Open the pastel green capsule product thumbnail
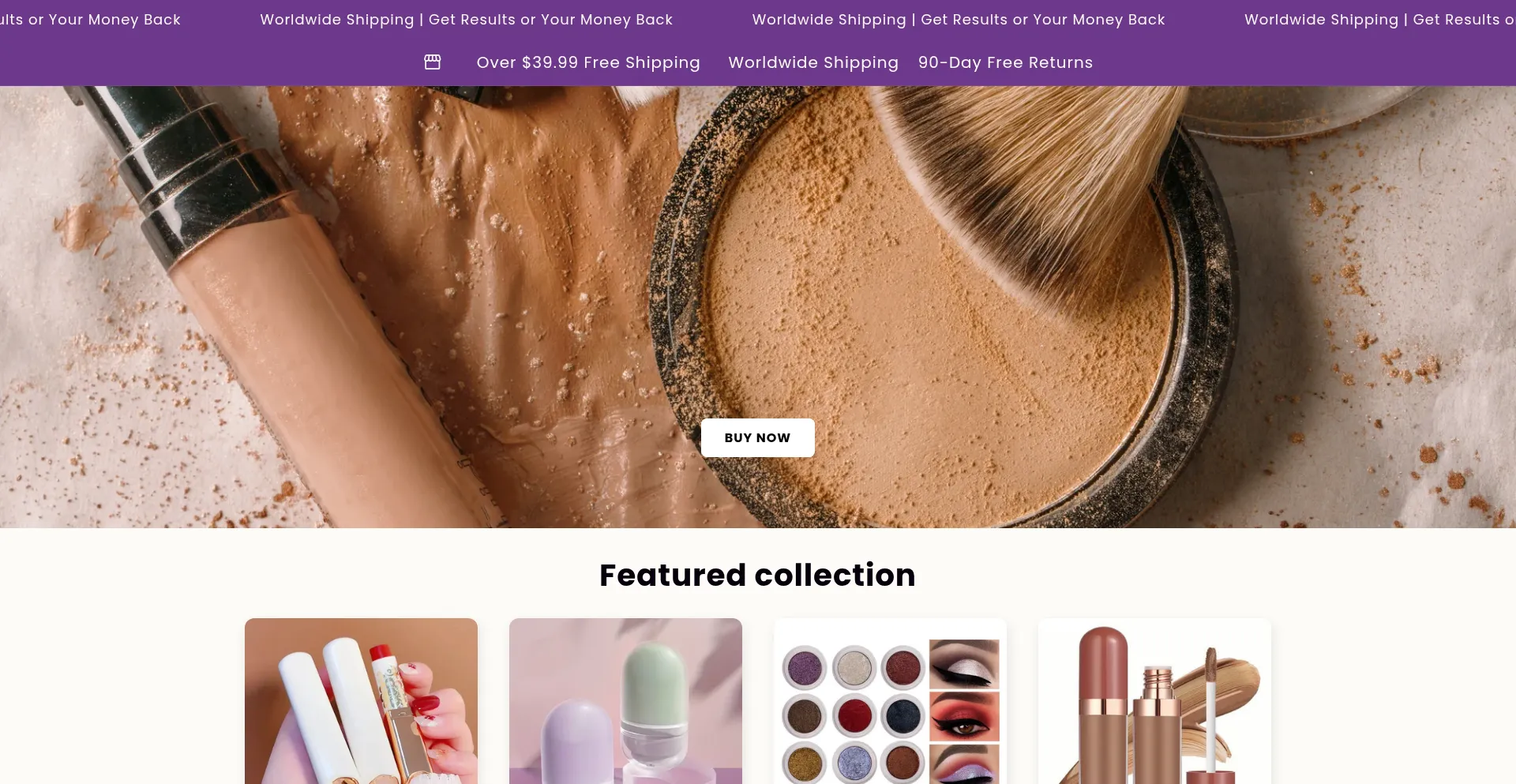 pos(625,701)
